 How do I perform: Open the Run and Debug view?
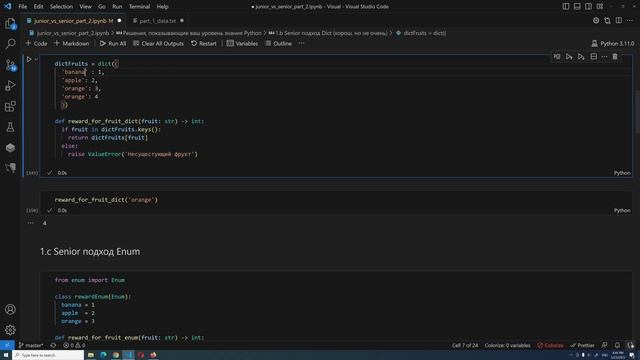coord(10,85)
